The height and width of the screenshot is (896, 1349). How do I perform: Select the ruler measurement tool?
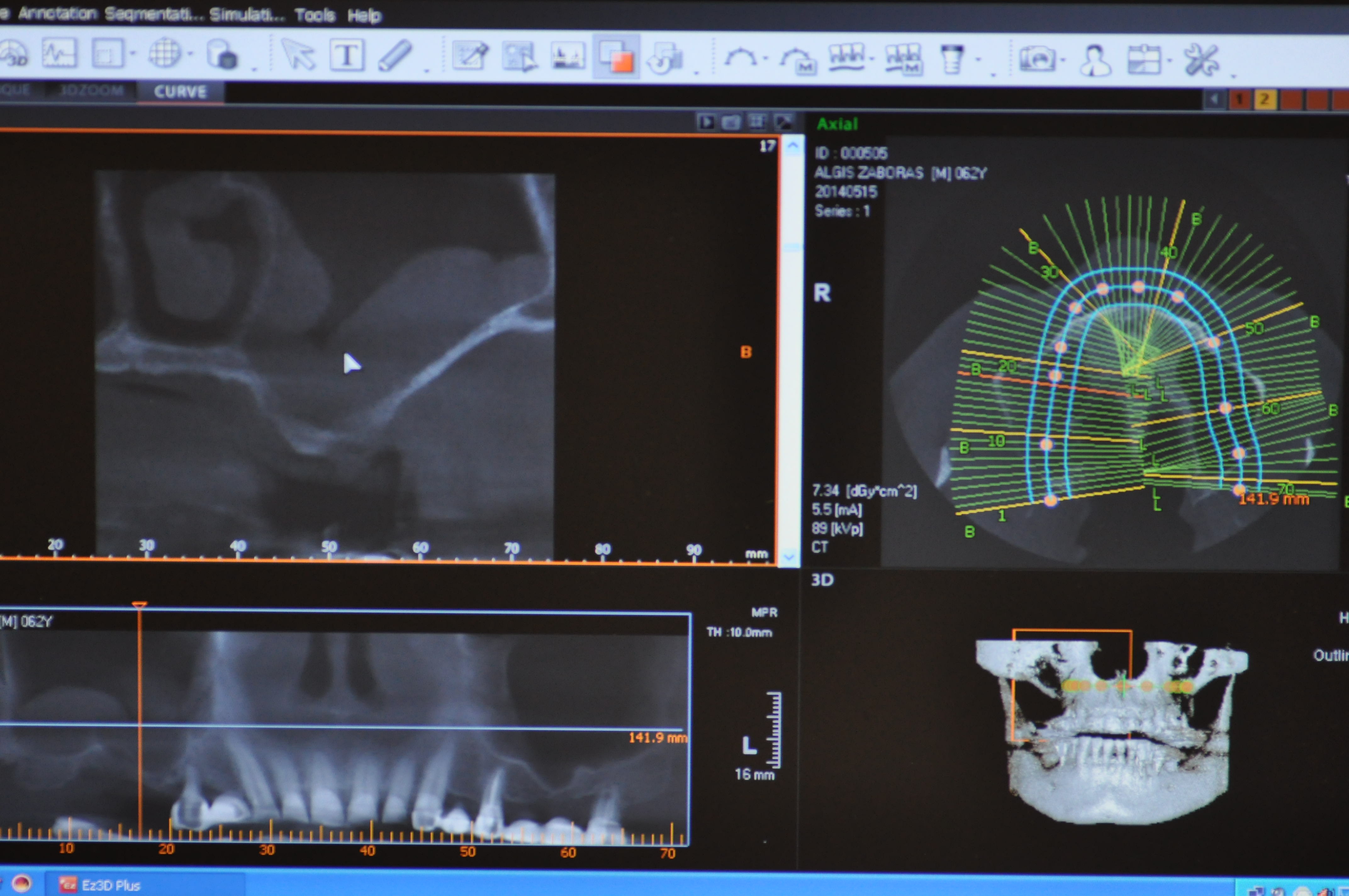pyautogui.click(x=395, y=55)
